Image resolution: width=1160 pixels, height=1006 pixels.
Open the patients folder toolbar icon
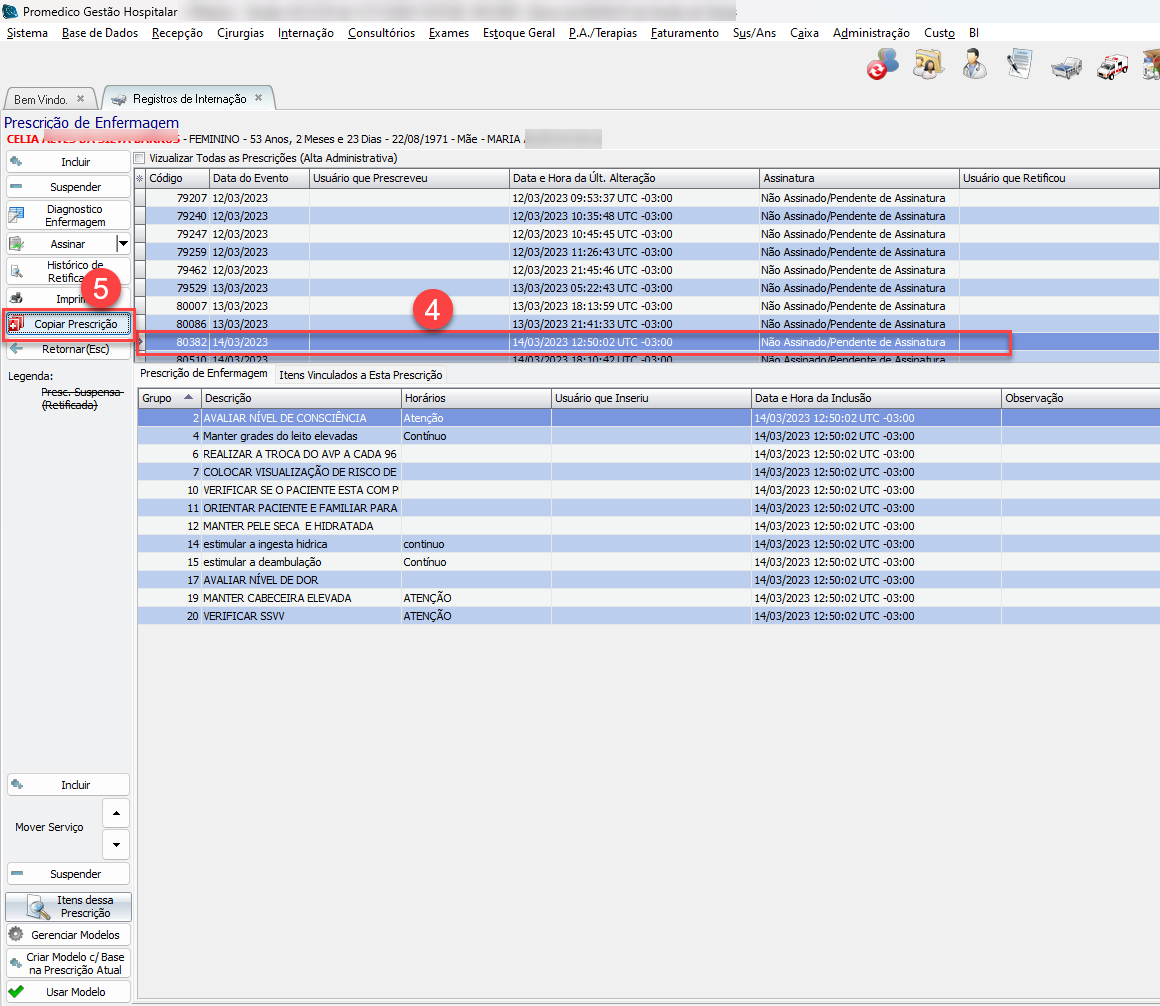point(929,65)
